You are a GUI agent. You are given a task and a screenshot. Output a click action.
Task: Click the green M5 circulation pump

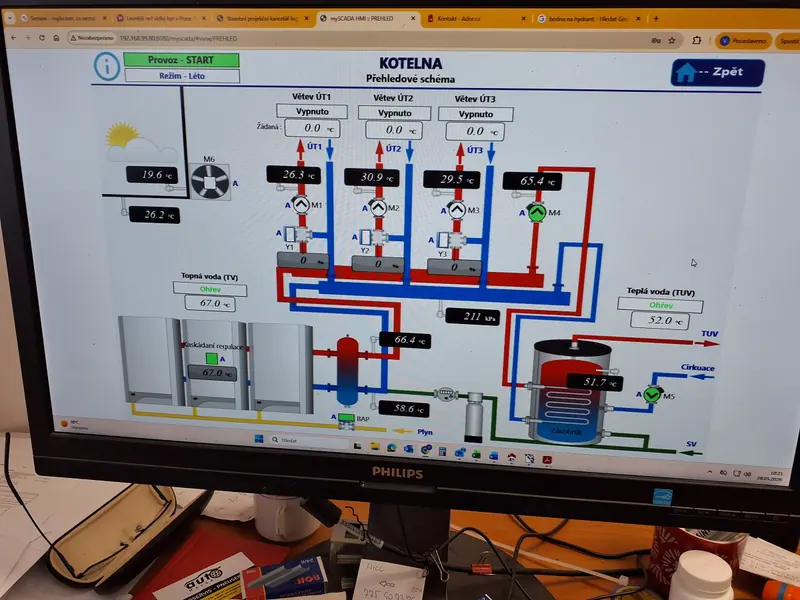point(652,394)
